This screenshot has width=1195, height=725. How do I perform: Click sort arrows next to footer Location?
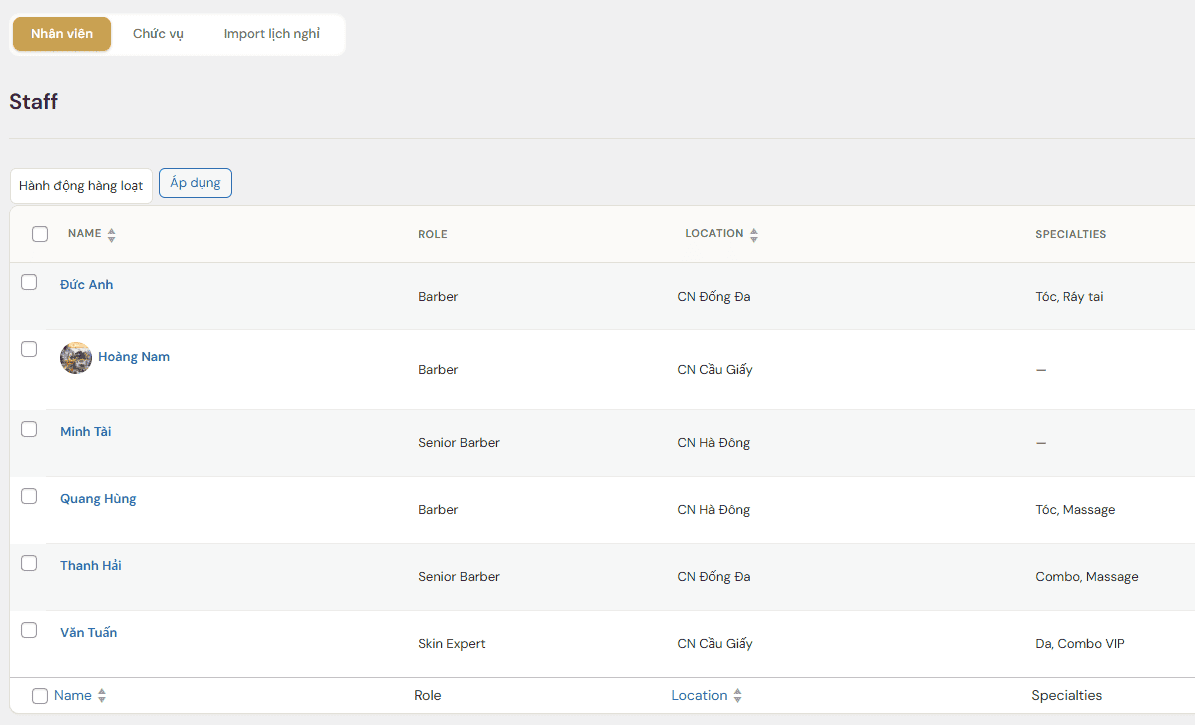tap(738, 696)
